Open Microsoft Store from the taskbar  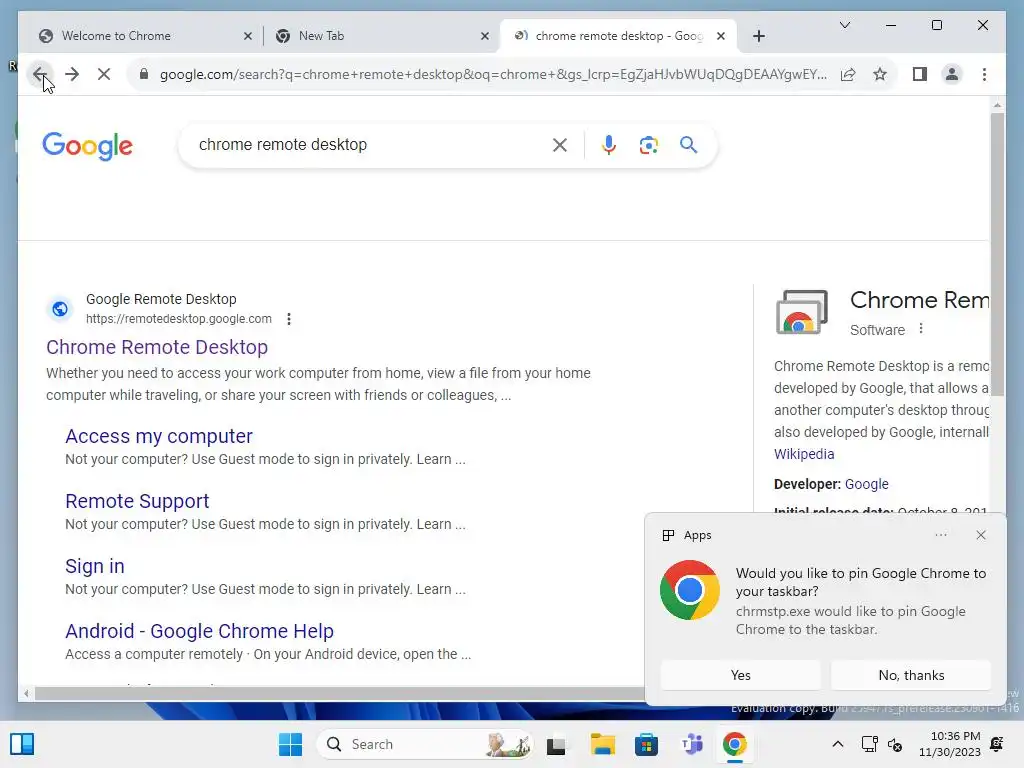[646, 744]
